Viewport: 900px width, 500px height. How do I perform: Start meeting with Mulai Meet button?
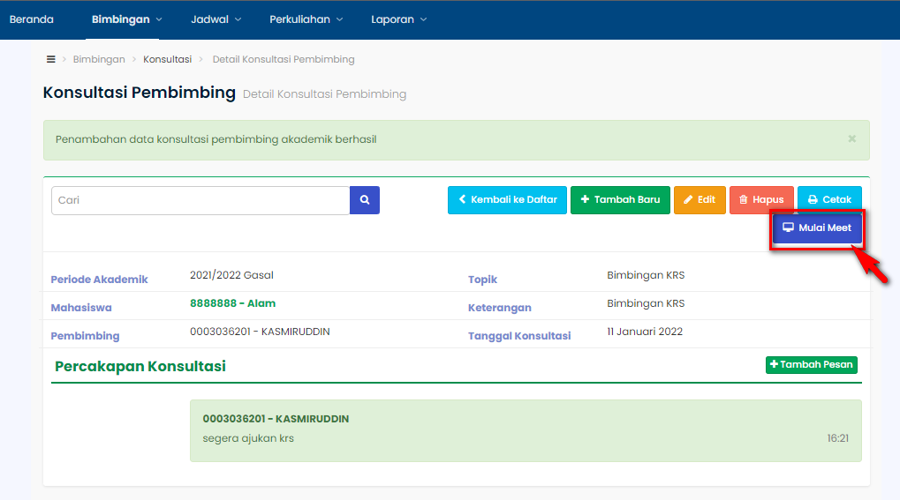817,228
